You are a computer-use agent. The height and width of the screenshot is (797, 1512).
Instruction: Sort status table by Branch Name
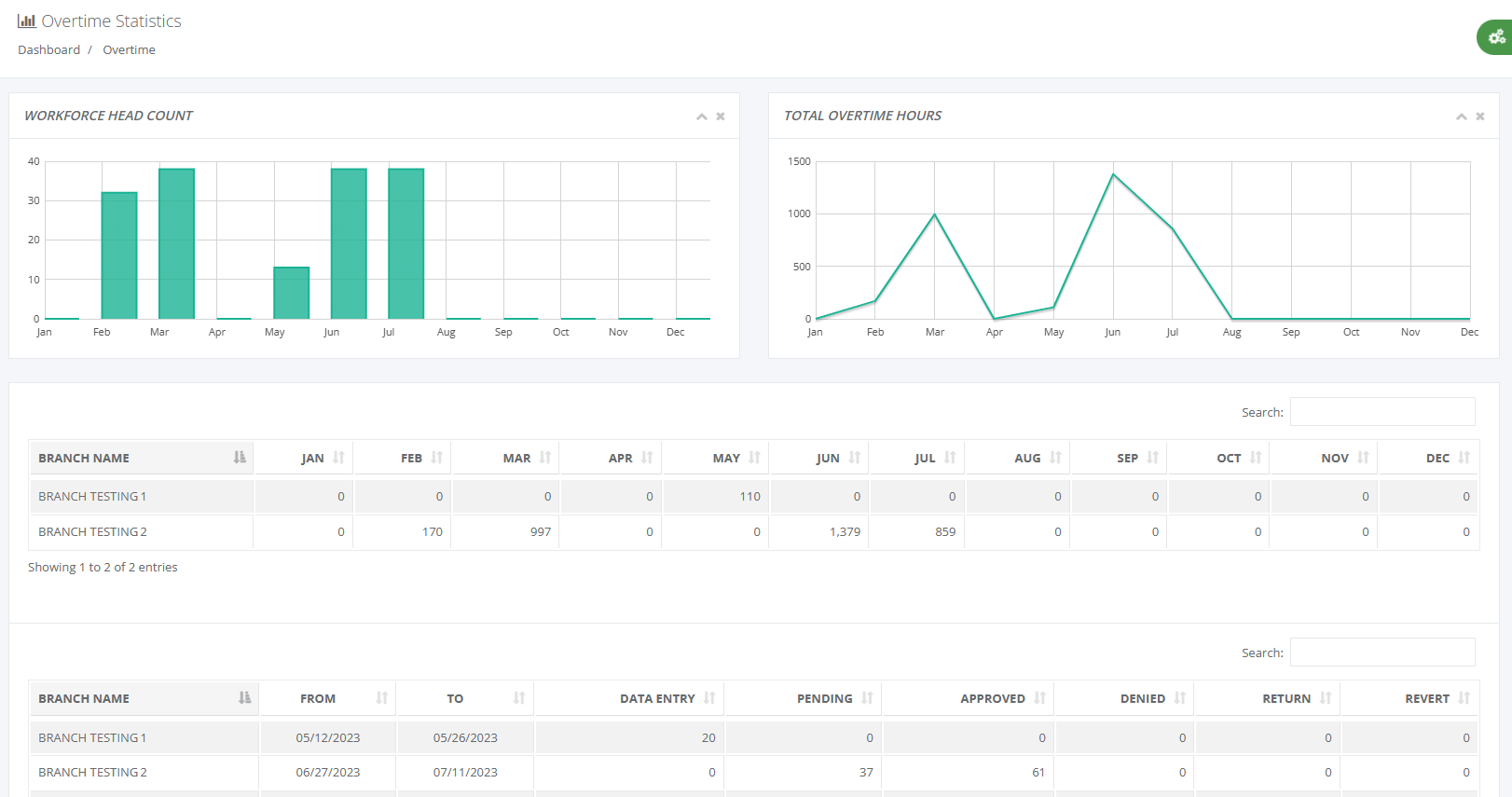point(144,698)
